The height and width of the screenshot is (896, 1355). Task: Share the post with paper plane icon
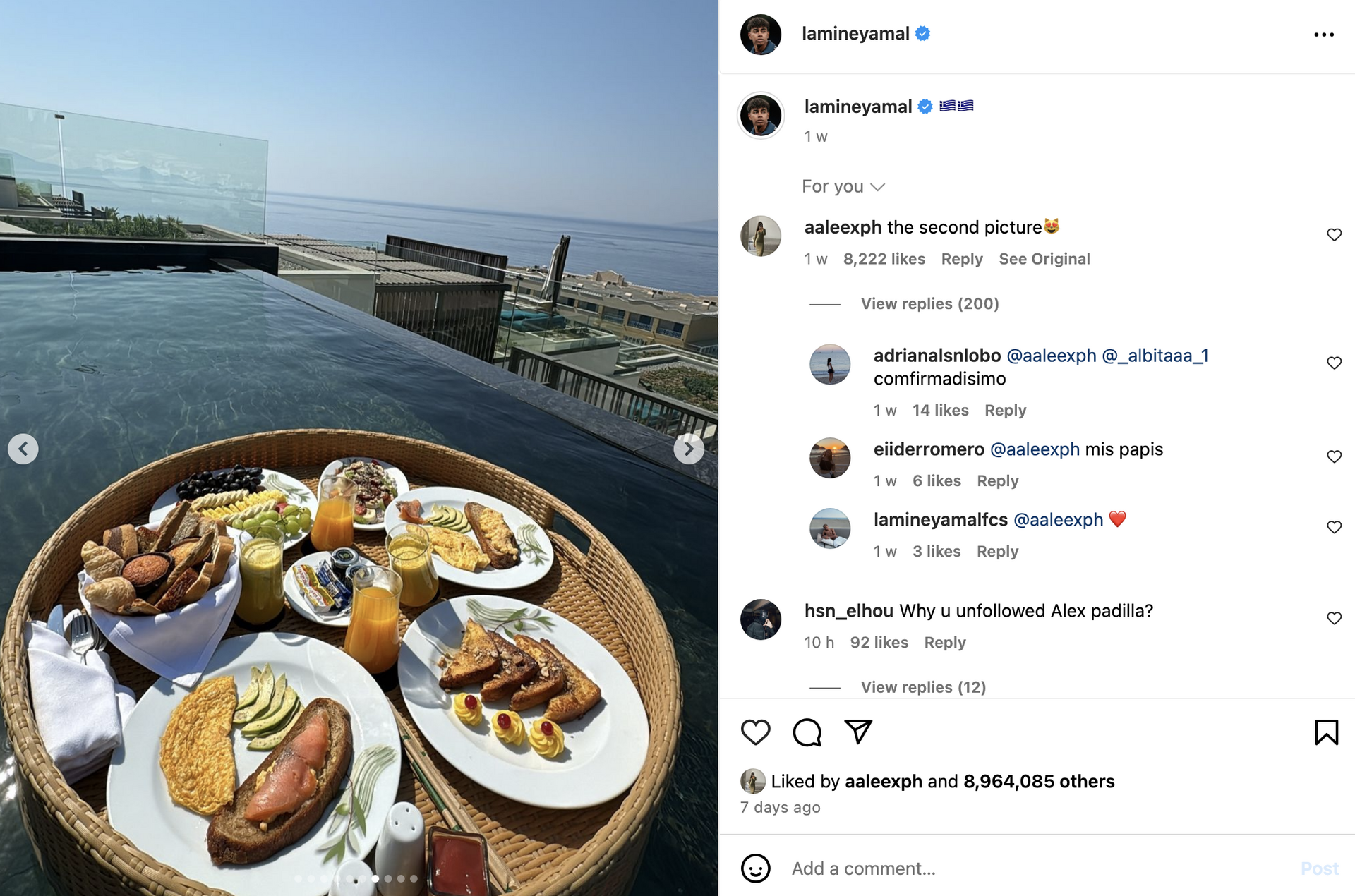tap(858, 732)
